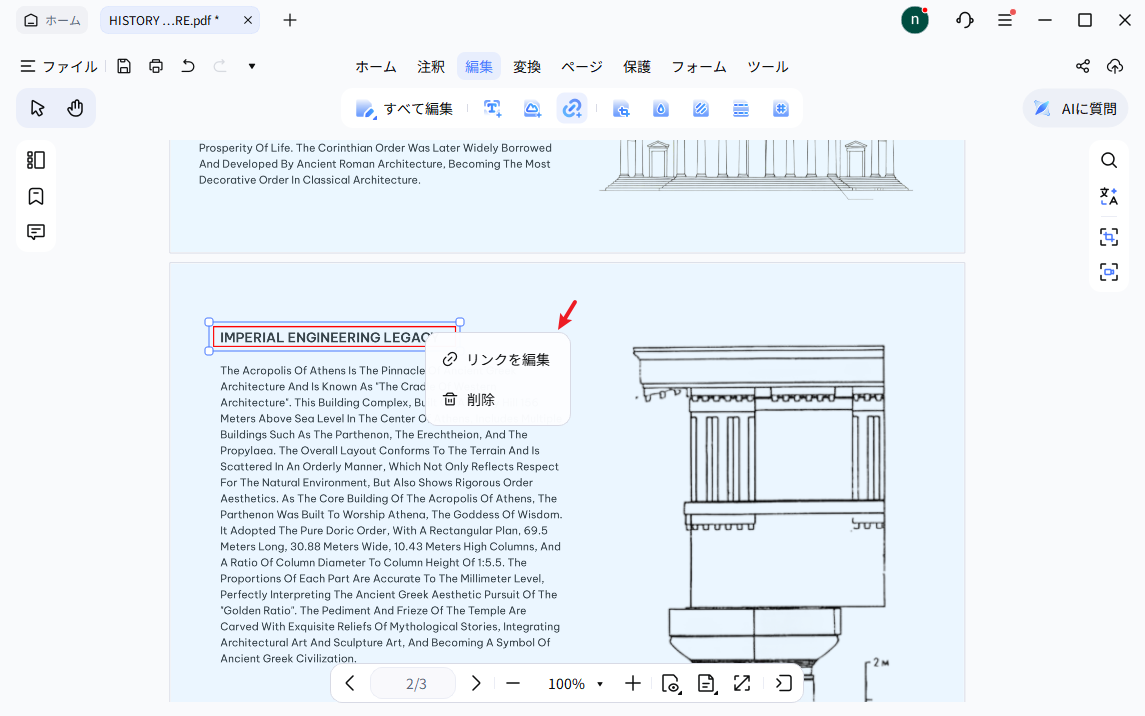Open the customer support headset icon

pos(965,20)
